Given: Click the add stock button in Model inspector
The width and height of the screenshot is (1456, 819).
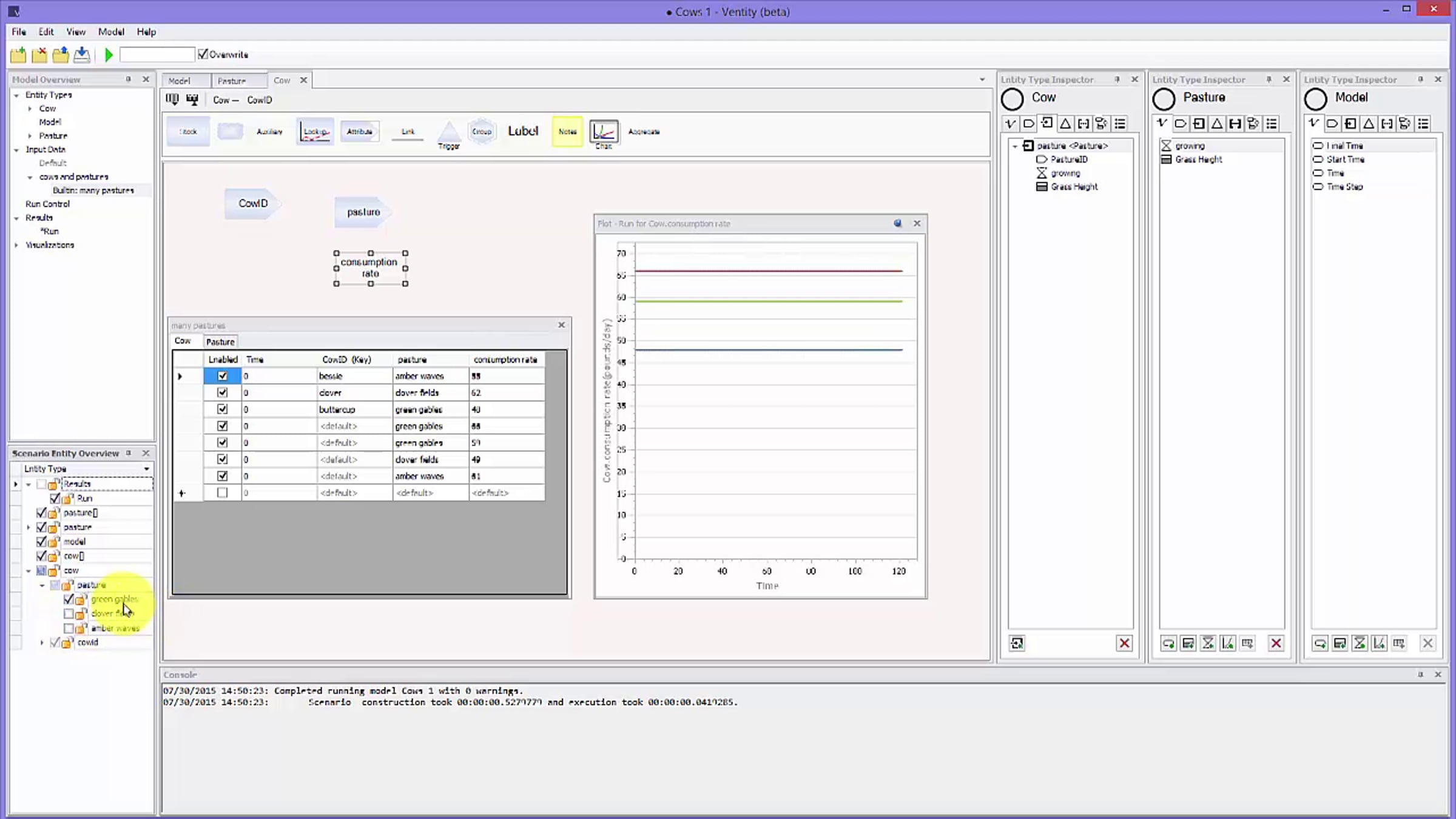Looking at the screenshot, I should (1340, 643).
